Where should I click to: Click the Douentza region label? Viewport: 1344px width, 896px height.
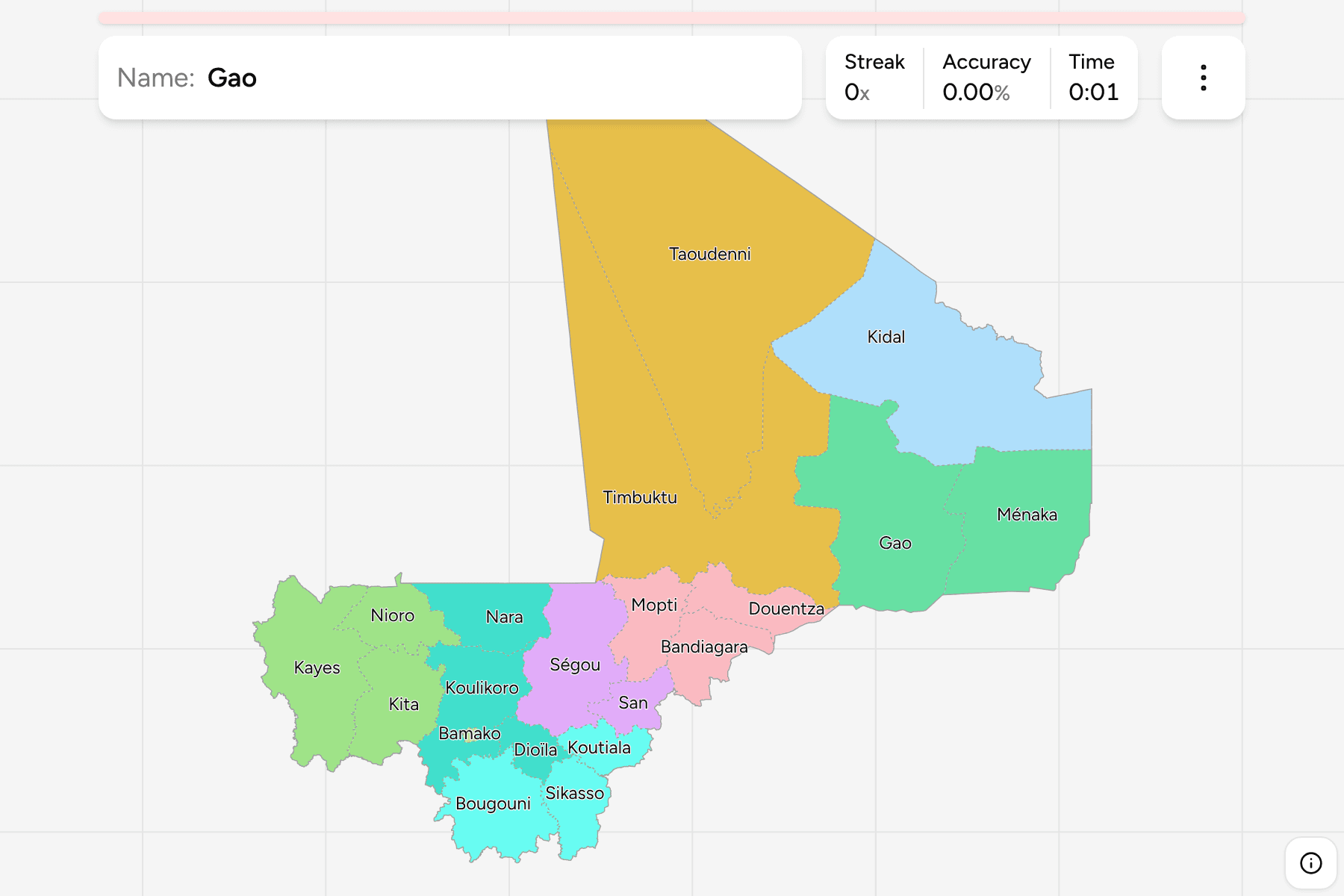tap(786, 609)
